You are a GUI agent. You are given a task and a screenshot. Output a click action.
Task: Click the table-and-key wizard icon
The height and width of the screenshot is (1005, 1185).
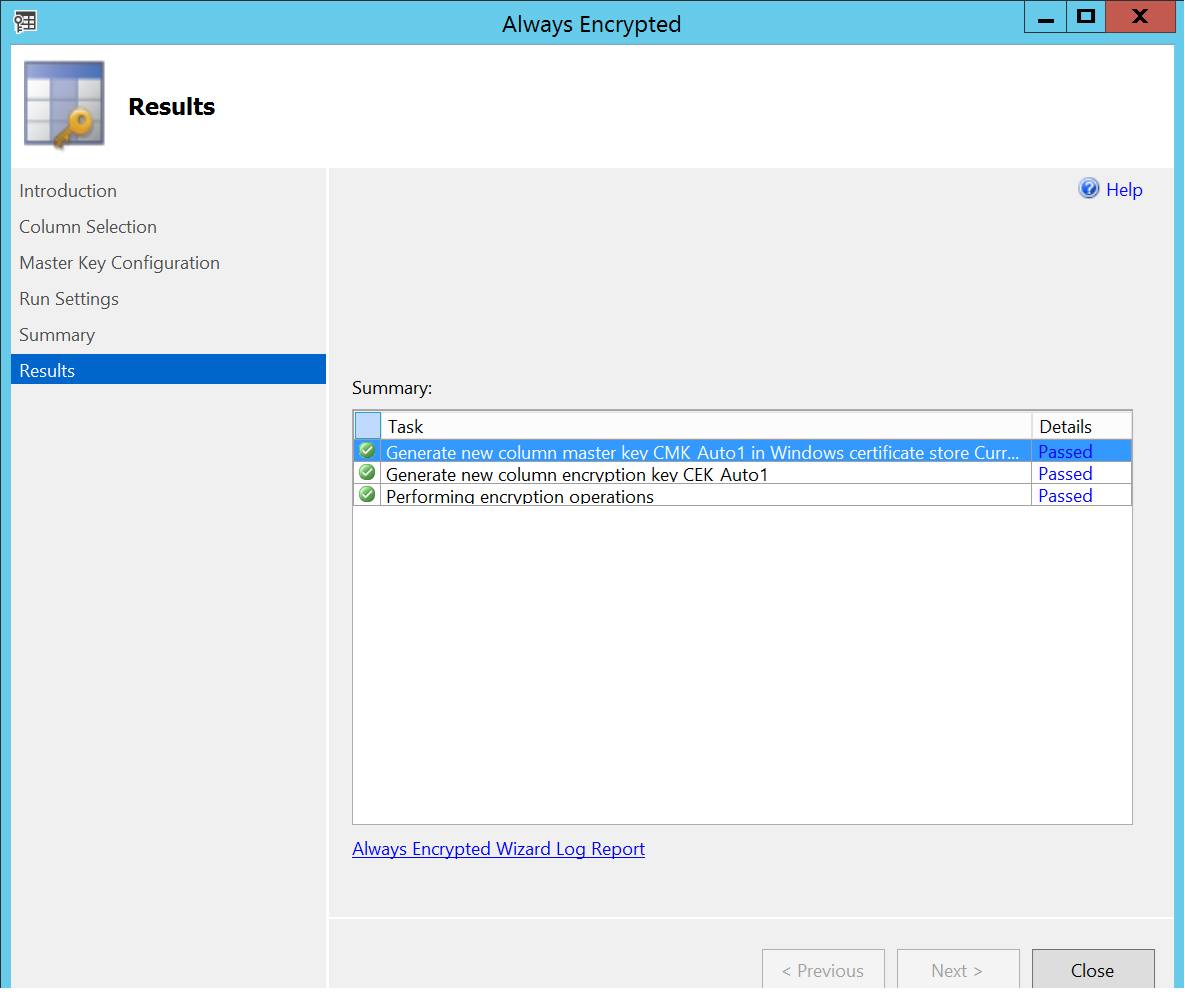click(x=64, y=104)
